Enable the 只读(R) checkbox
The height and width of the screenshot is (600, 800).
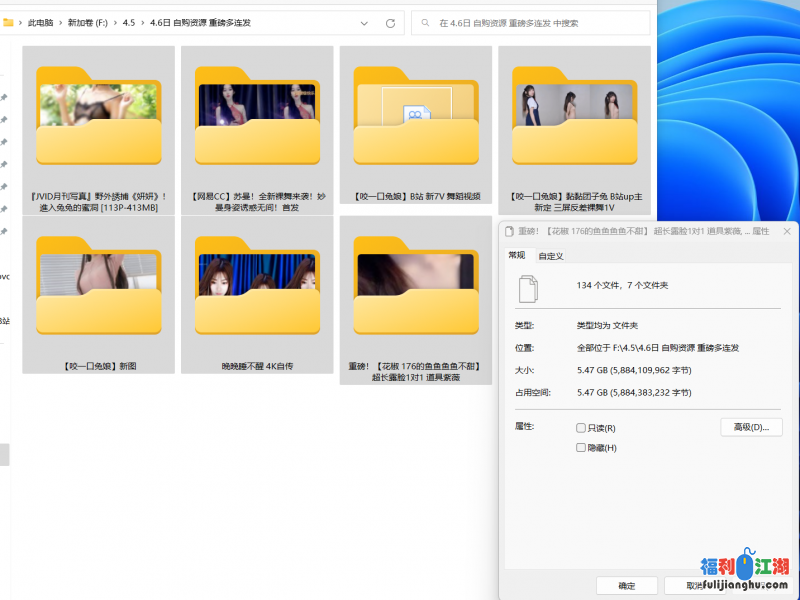tap(581, 428)
